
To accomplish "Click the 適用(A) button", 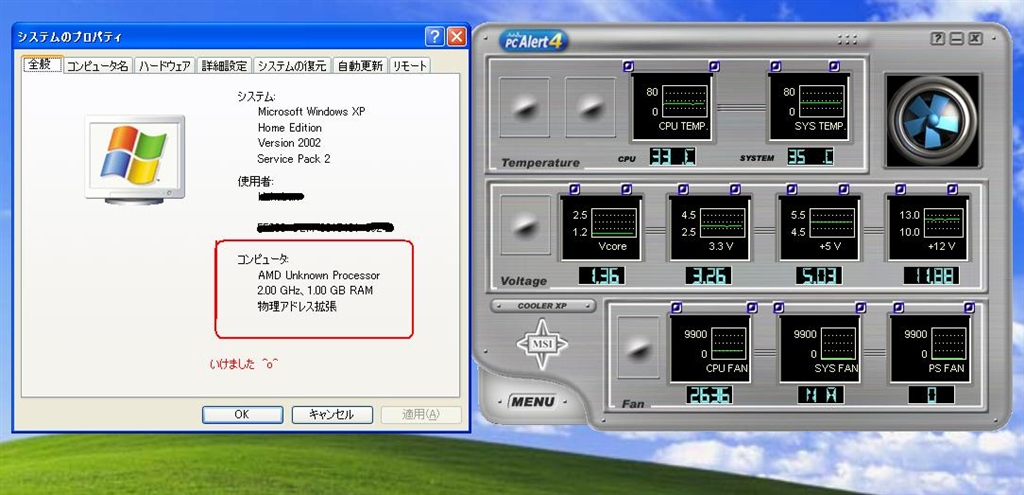I will point(421,415).
